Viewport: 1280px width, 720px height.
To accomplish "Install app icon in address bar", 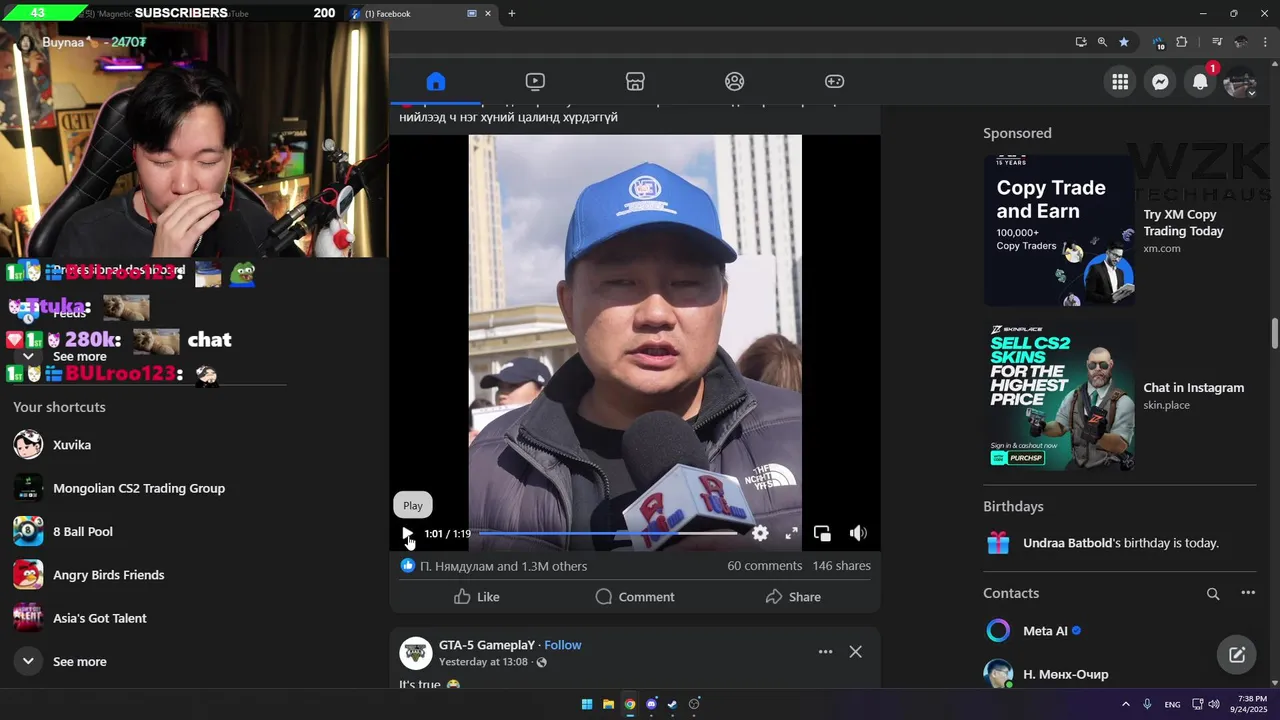I will (x=1081, y=42).
